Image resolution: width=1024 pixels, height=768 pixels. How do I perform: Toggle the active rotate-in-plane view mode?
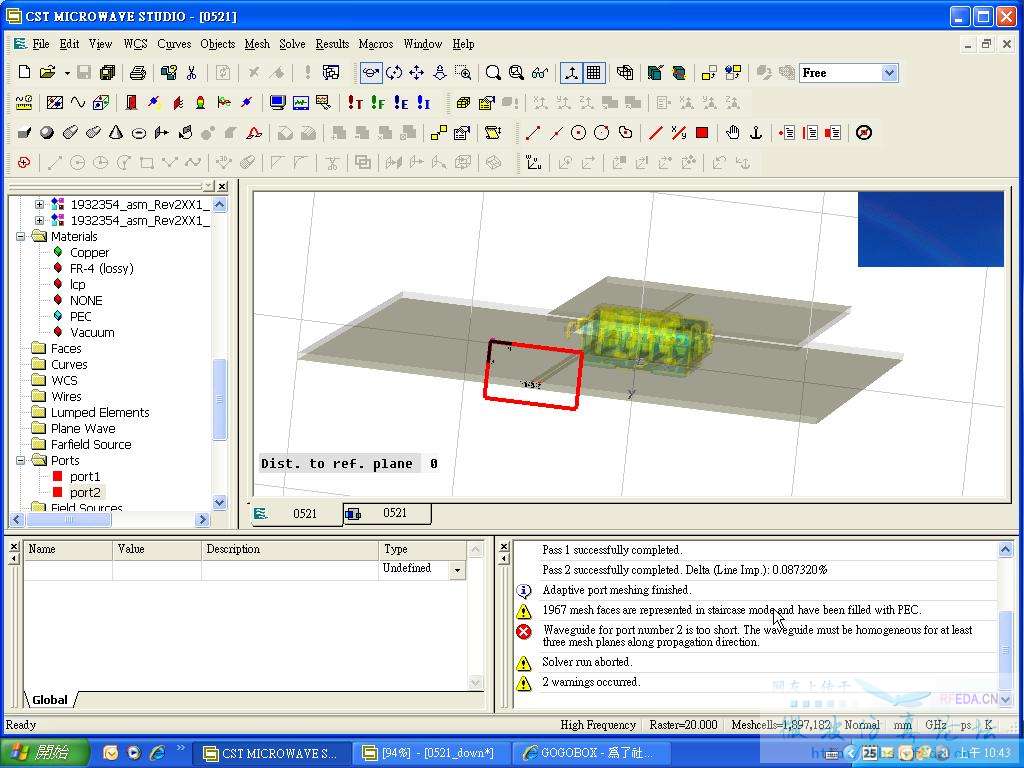[371, 72]
